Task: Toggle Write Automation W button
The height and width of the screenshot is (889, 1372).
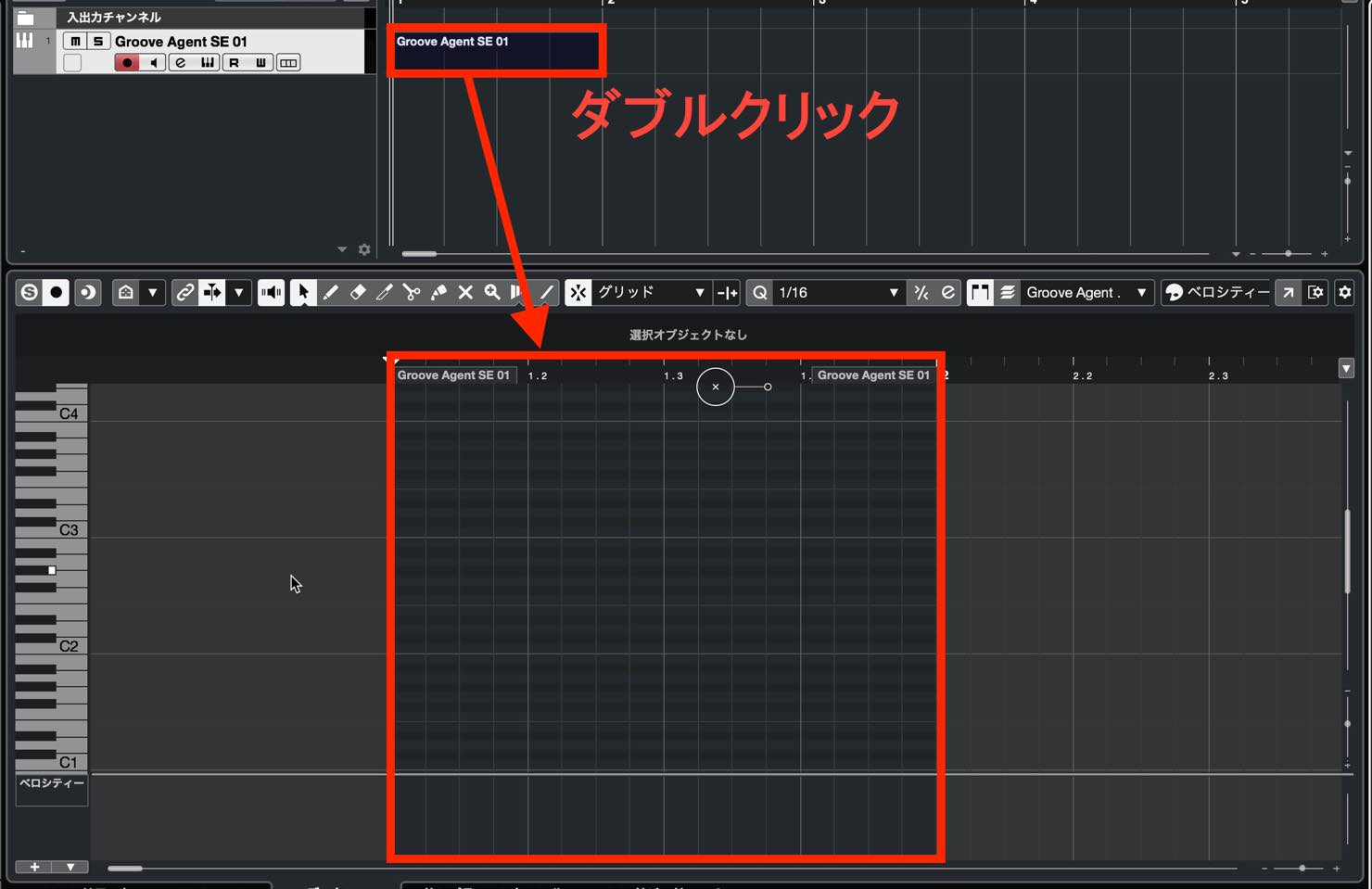Action: point(260,62)
